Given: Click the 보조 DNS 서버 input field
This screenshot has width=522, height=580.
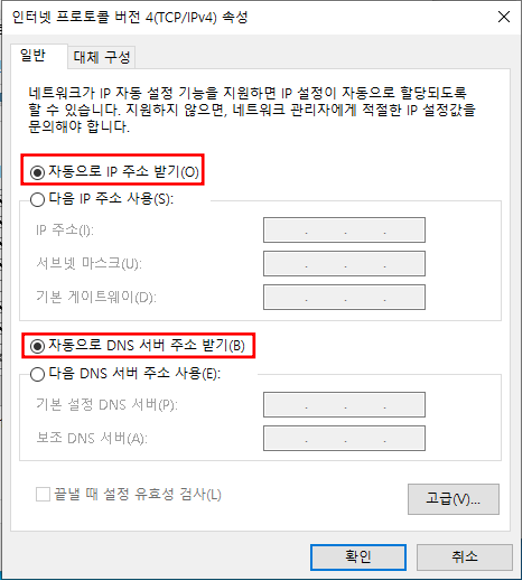Looking at the screenshot, I should point(344,438).
